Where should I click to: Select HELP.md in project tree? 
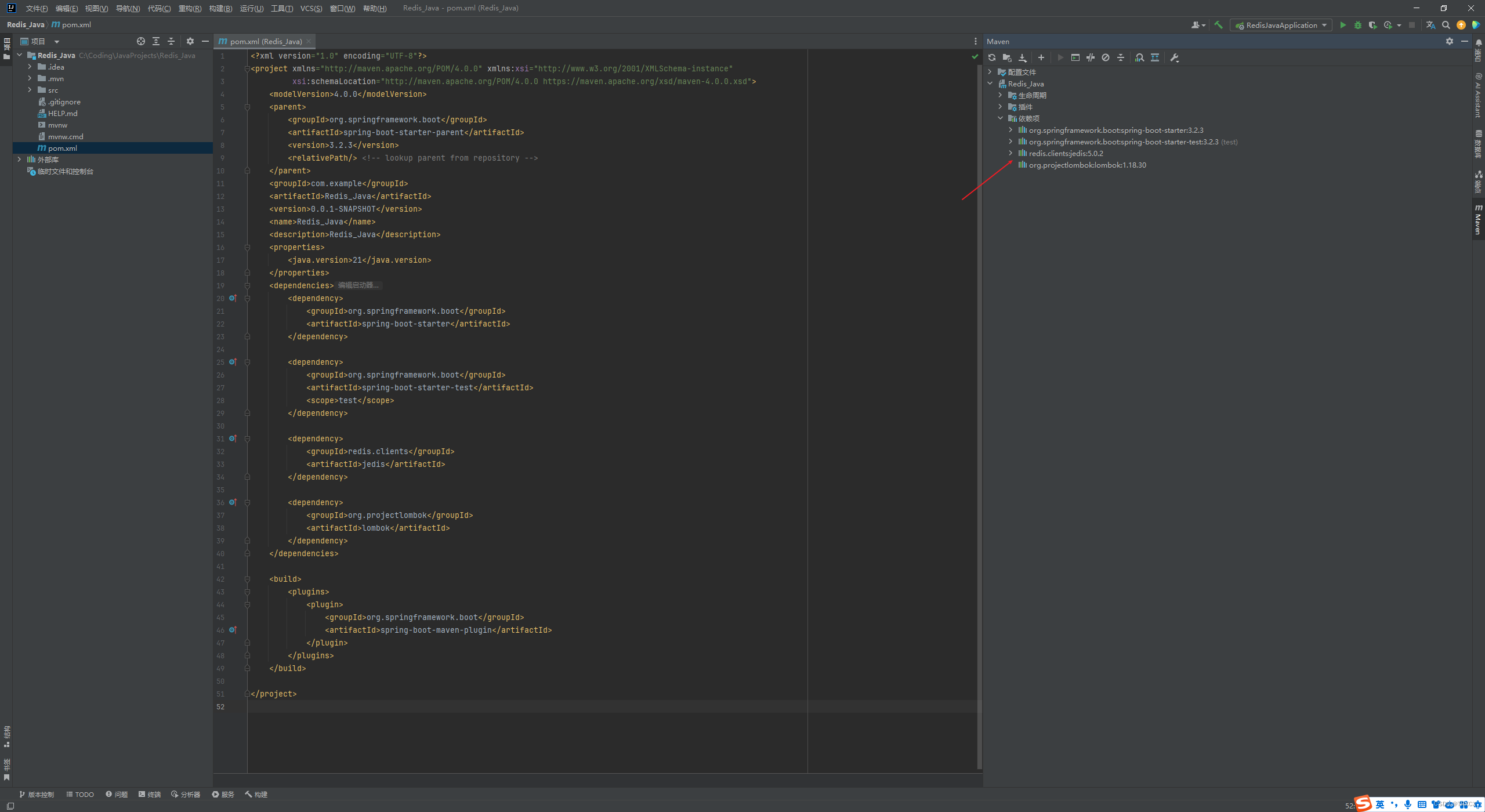(63, 113)
